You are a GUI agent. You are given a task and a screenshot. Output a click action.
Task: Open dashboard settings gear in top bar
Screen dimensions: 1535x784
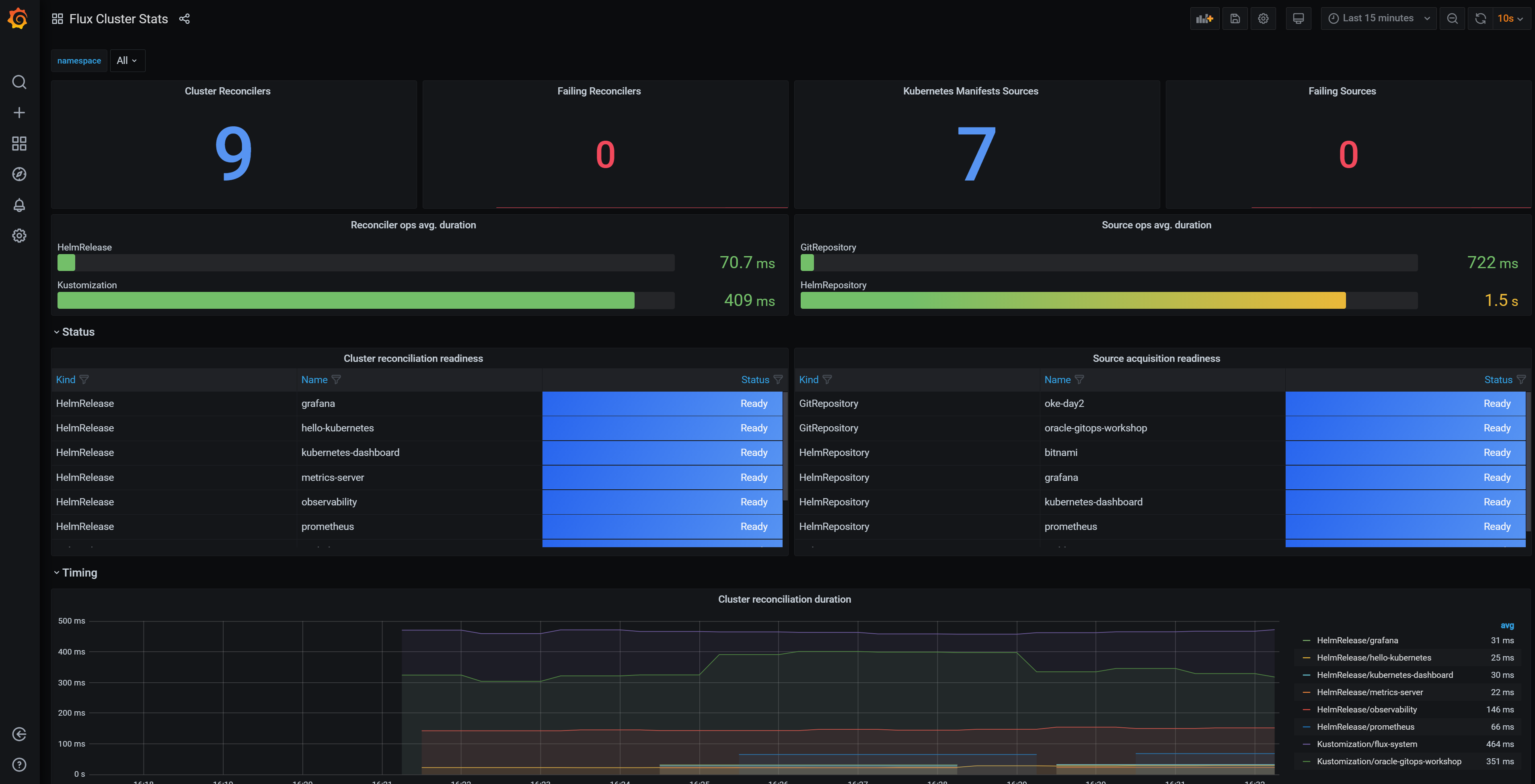1263,18
